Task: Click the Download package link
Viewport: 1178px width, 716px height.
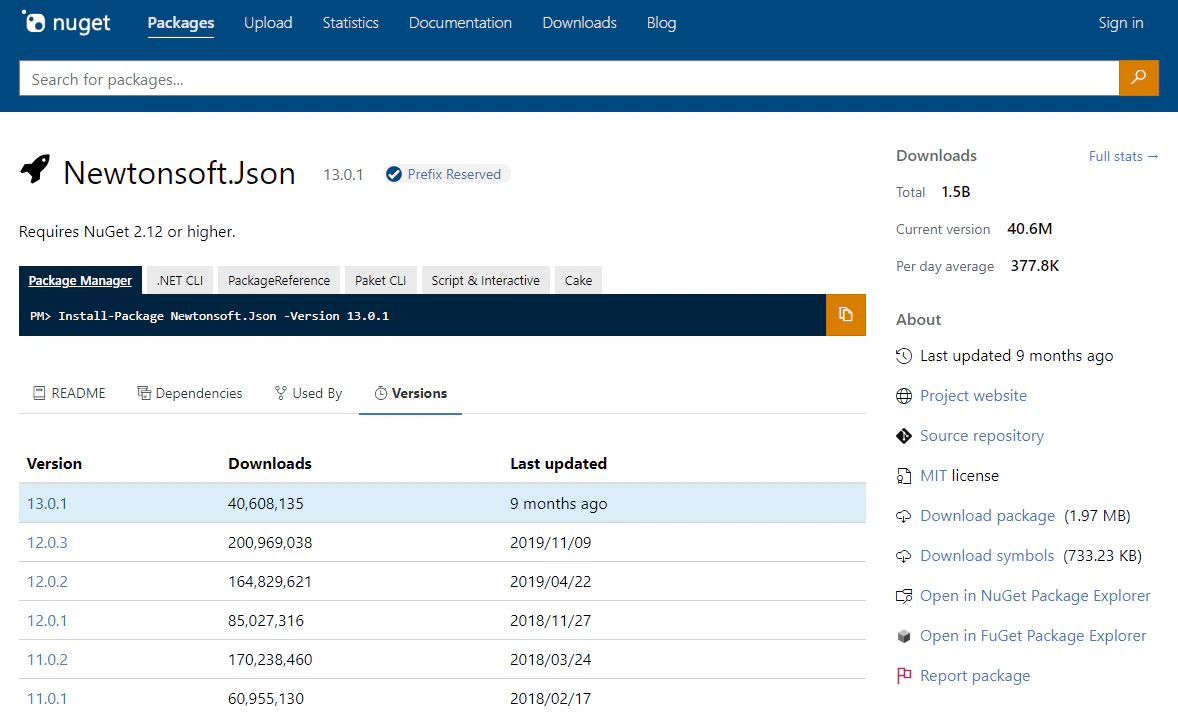Action: pyautogui.click(x=987, y=516)
